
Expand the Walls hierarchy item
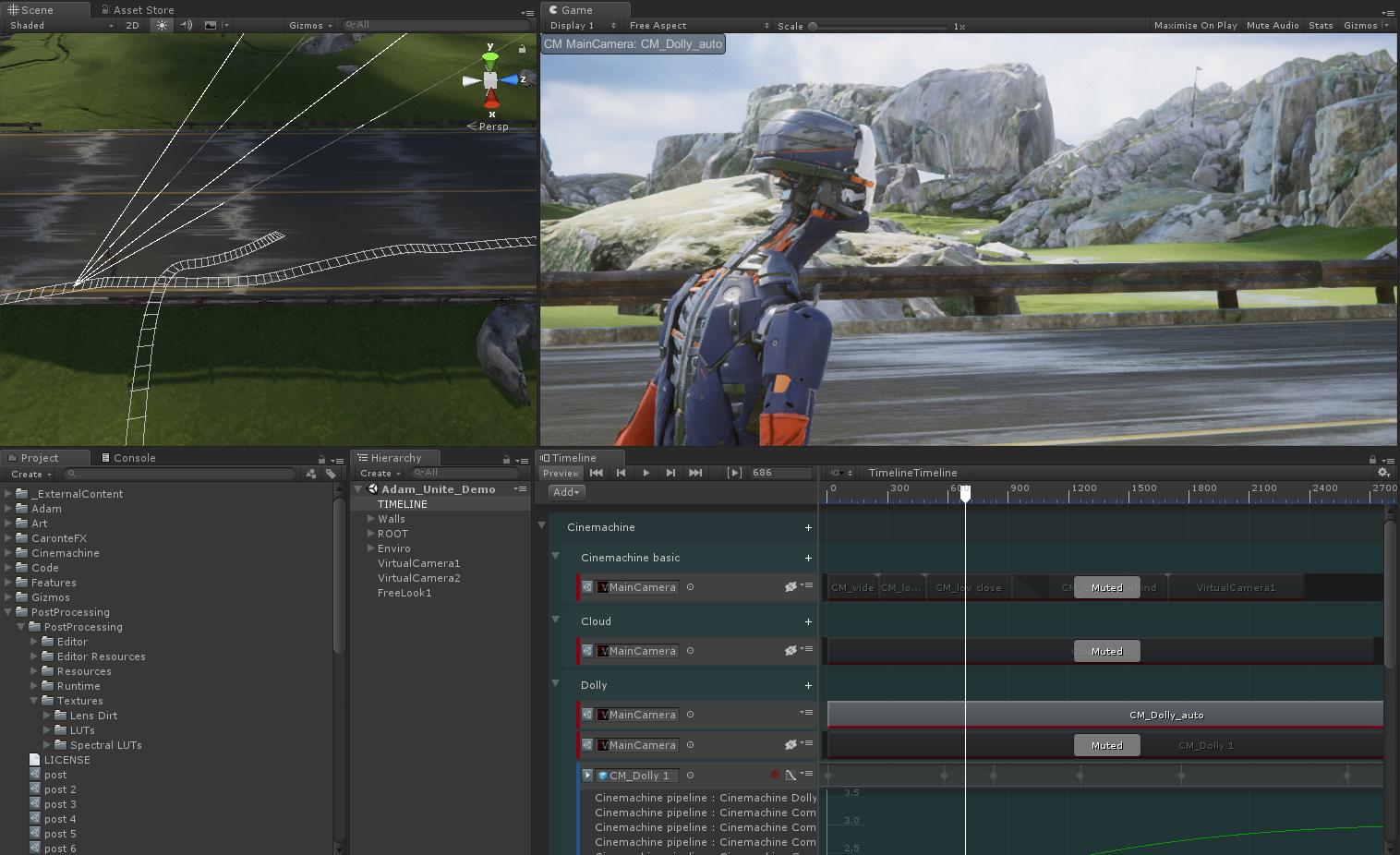coord(371,519)
